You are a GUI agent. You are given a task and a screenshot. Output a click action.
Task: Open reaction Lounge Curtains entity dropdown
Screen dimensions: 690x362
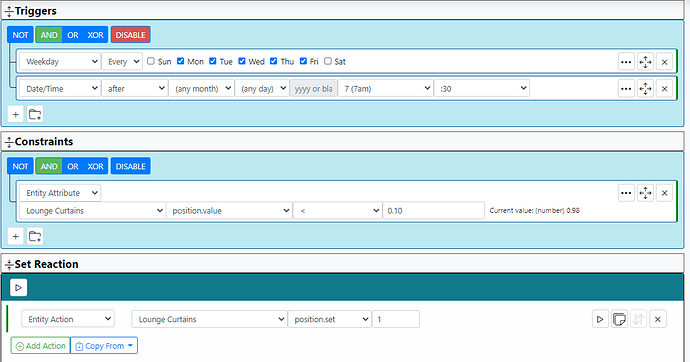click(x=209, y=319)
